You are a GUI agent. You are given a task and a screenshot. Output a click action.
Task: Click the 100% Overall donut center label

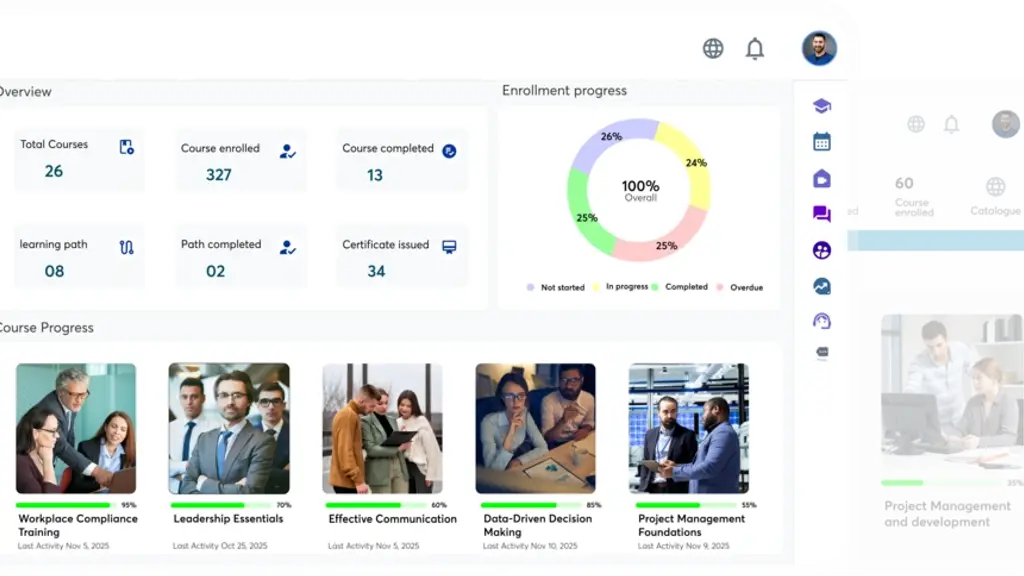(x=640, y=190)
